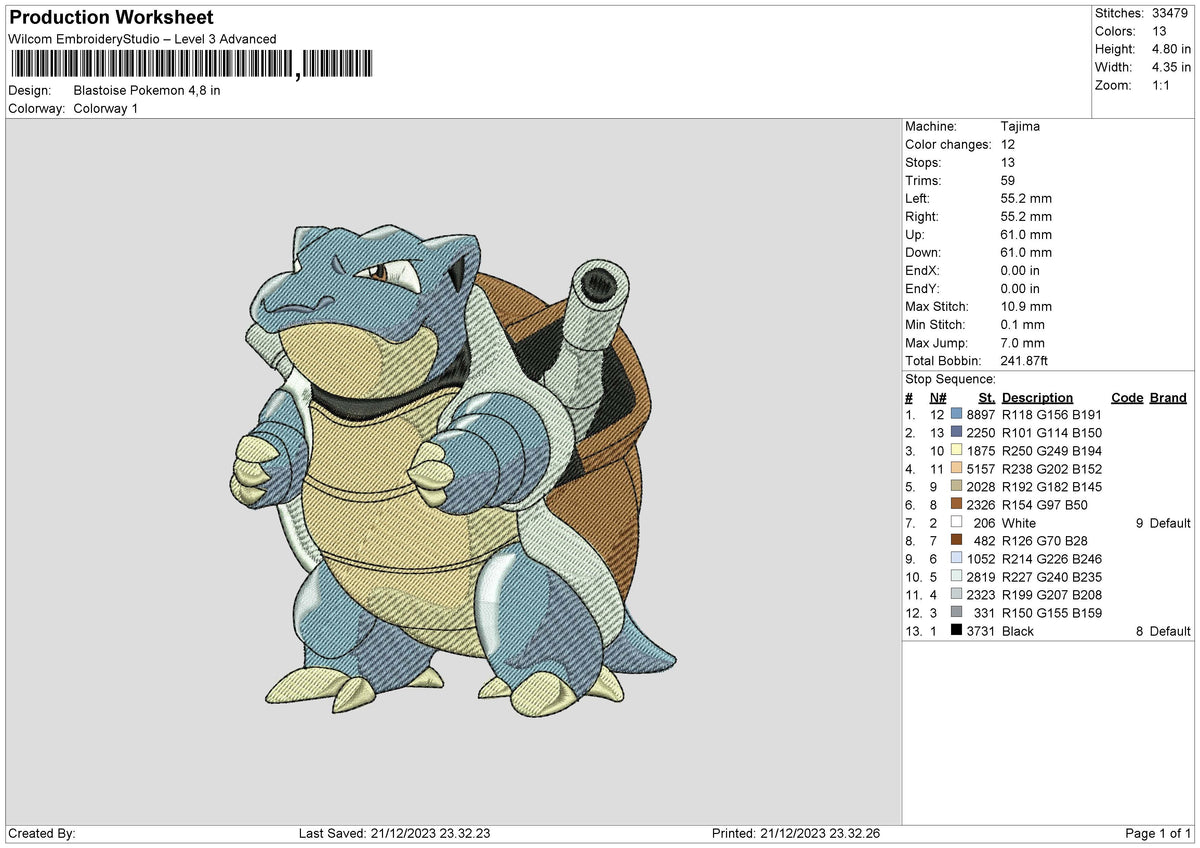This screenshot has height=848, width=1200.
Task: Click the 'Description' column header
Action: pos(1037,397)
